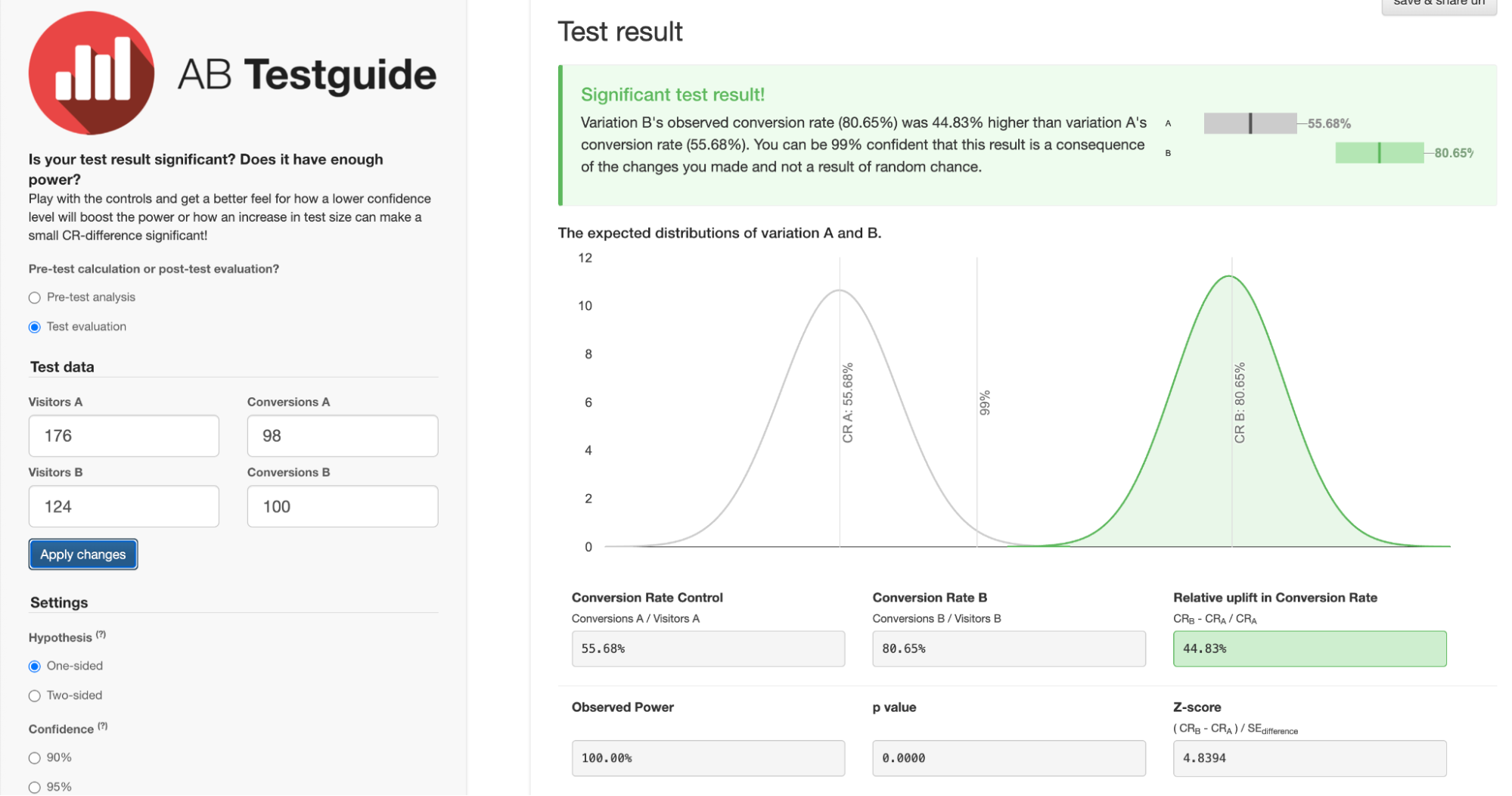
Task: Click the Save & share url button
Action: pos(1438,5)
